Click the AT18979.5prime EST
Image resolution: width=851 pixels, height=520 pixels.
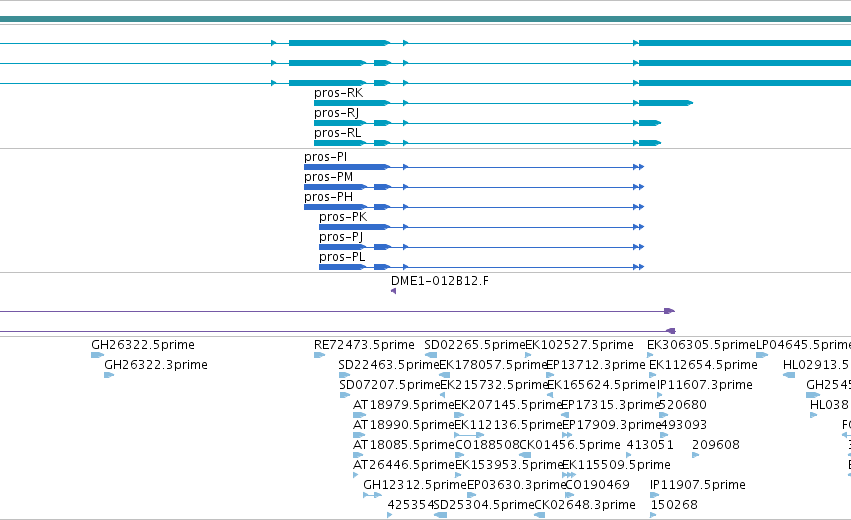pyautogui.click(x=403, y=405)
